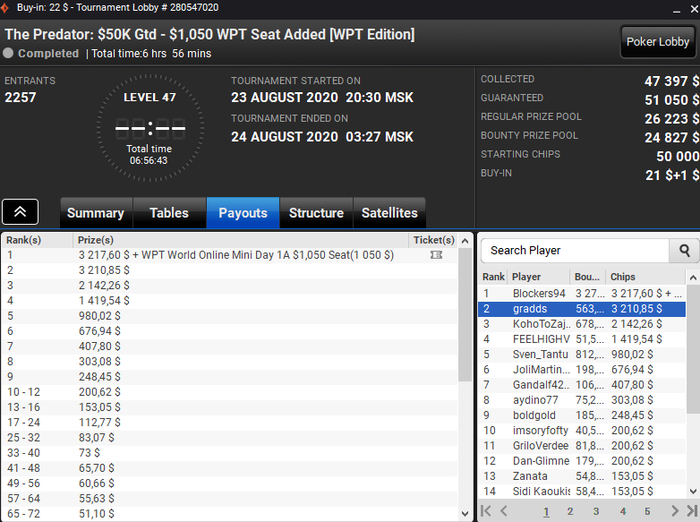Jump to last page of player list

692,510
